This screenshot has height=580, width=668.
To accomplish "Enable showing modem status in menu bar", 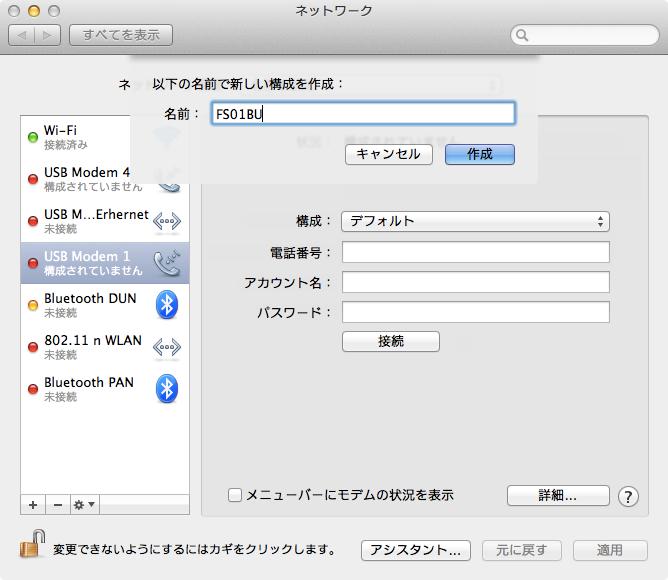I will pyautogui.click(x=235, y=495).
